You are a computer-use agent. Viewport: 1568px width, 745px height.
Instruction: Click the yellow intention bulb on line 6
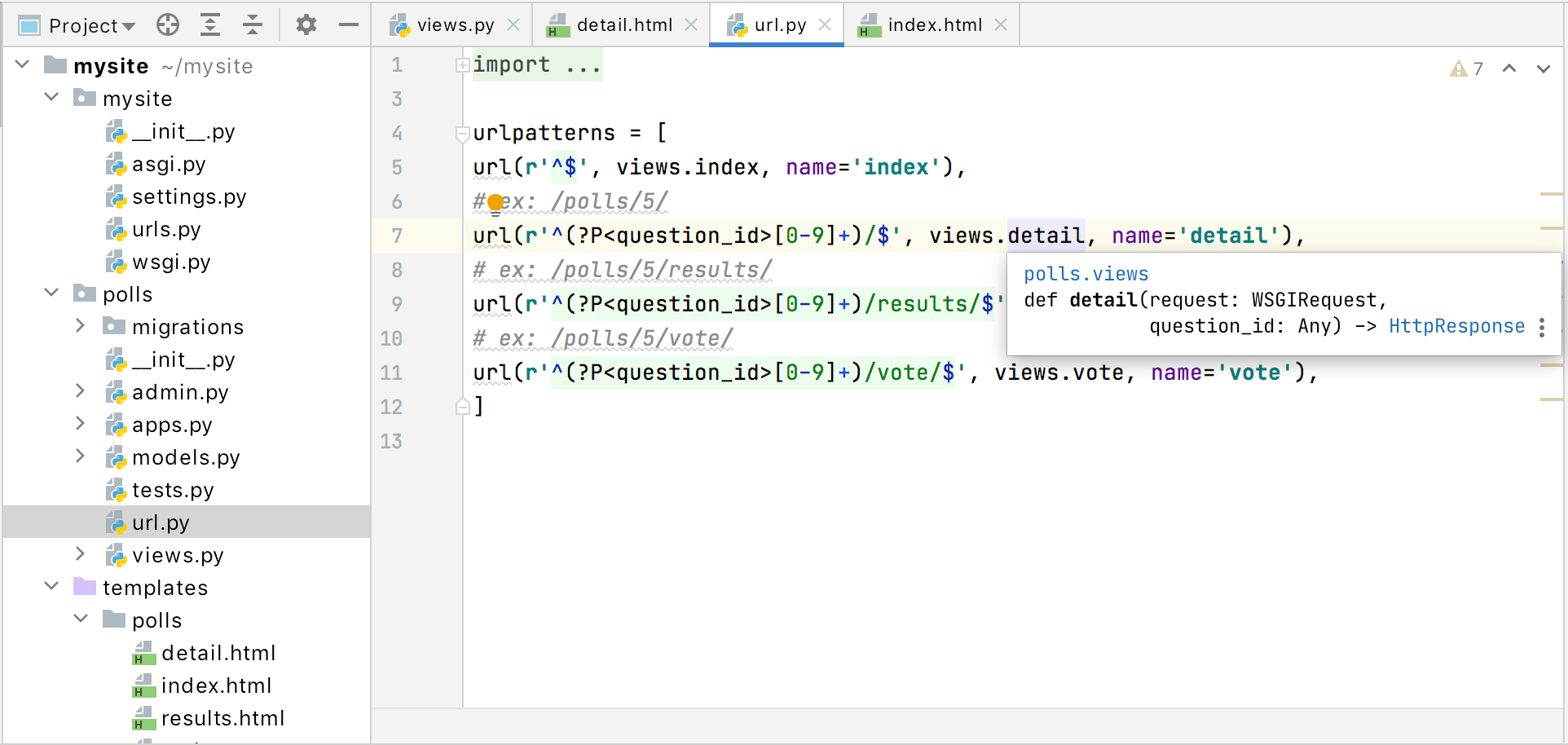point(496,203)
